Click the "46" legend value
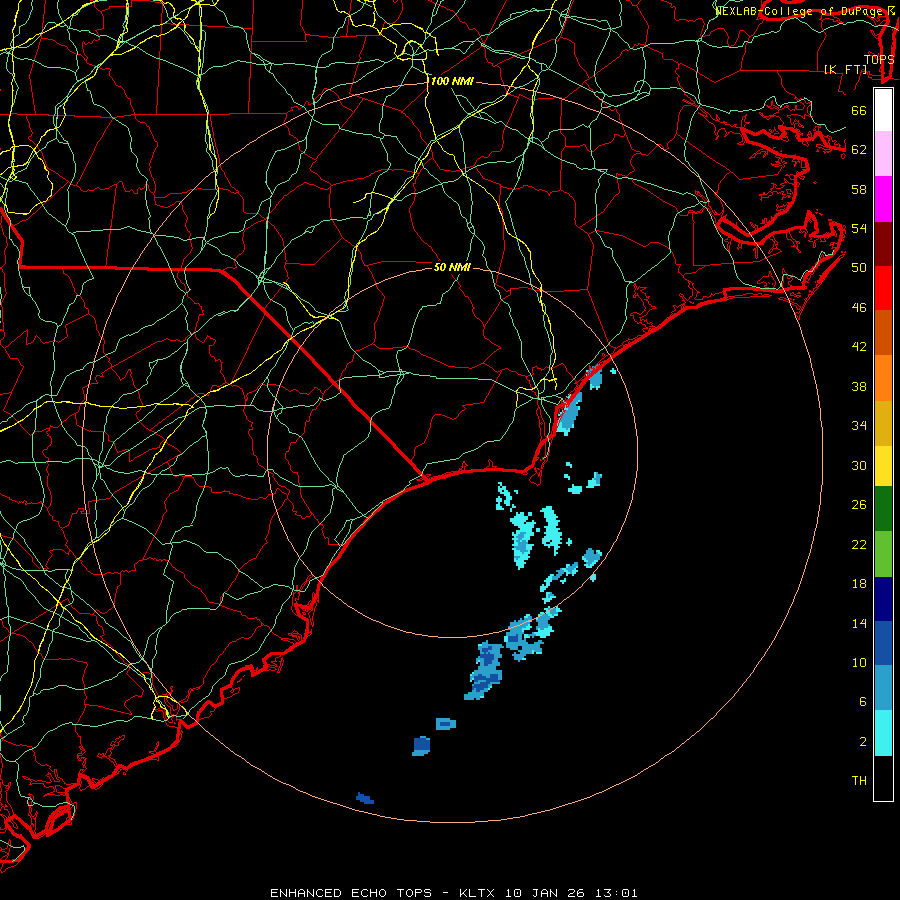Viewport: 900px width, 900px height. (x=859, y=308)
